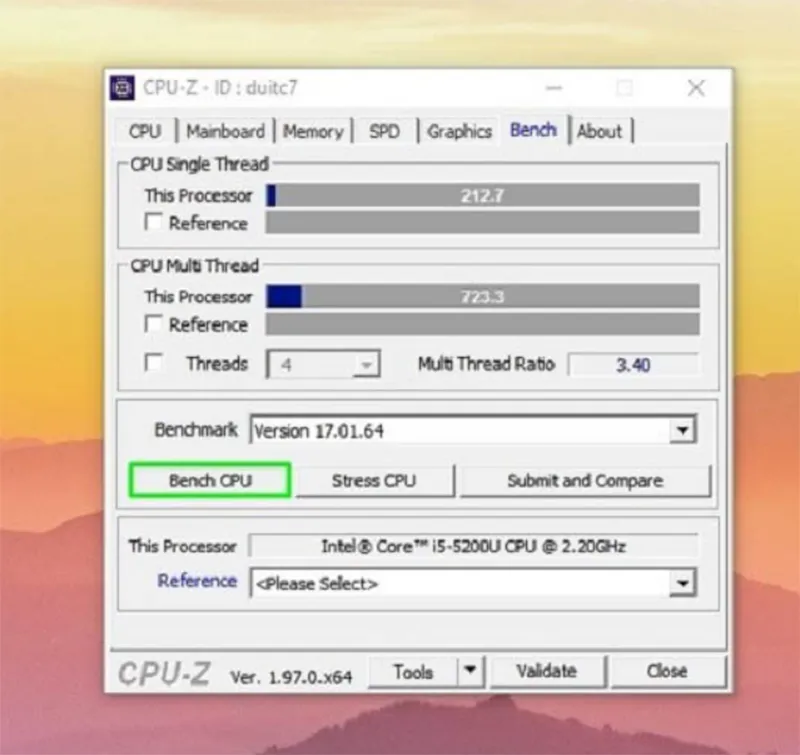Click the Single Thread score bar 212.7
The image size is (800, 755).
[x=483, y=195]
